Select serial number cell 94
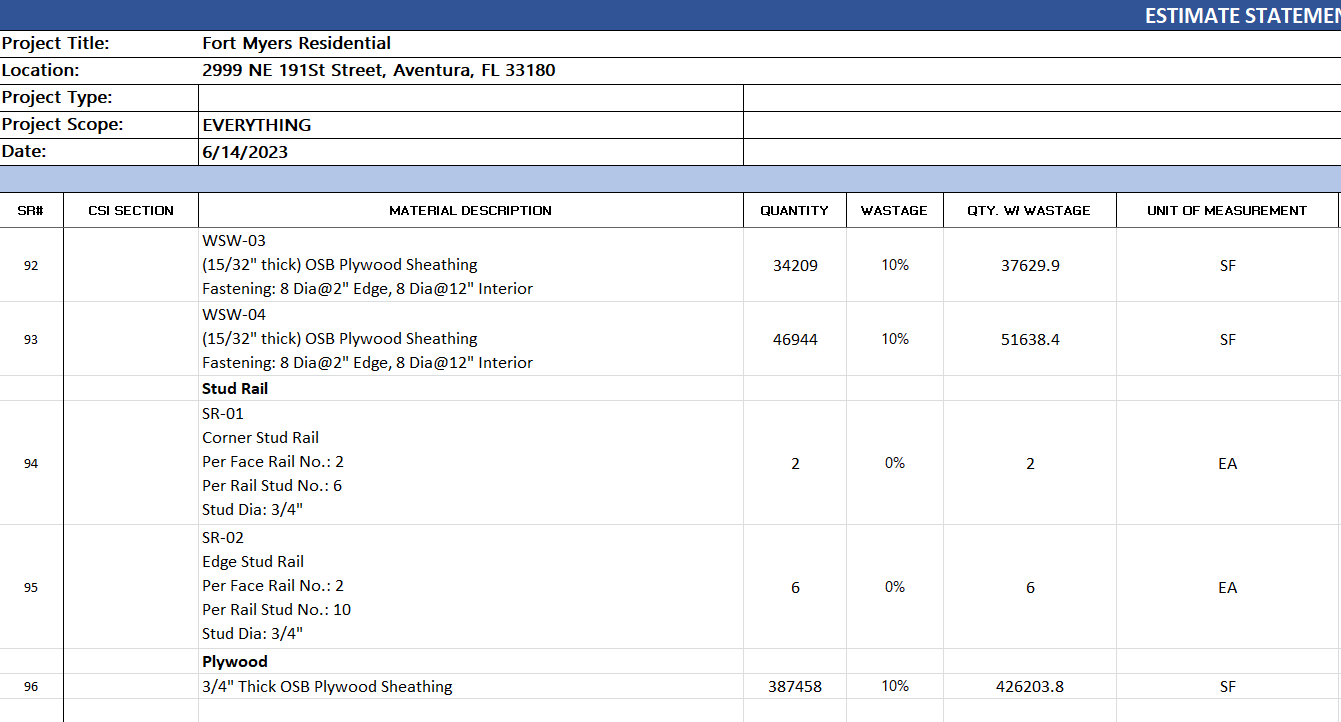Image resolution: width=1341 pixels, height=722 pixels. 31,463
